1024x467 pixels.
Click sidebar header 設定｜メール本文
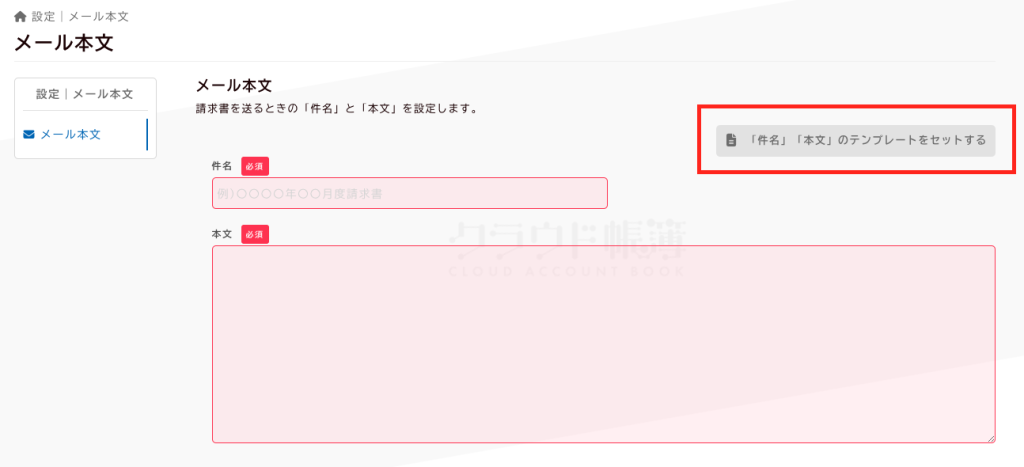pyautogui.click(x=85, y=94)
